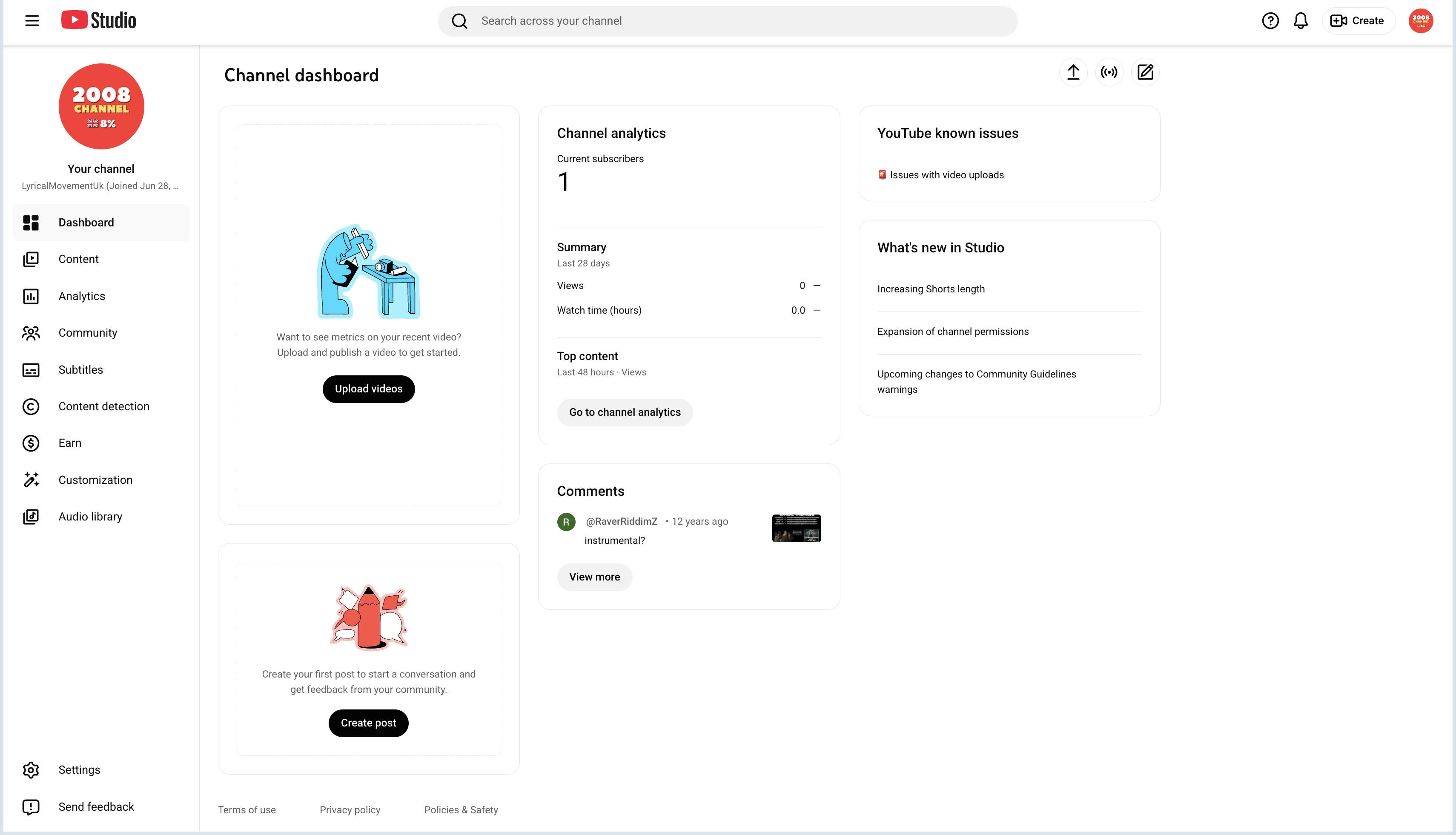Open Upcoming changes to Community Guidelines warnings
Image resolution: width=1456 pixels, height=835 pixels.
click(x=976, y=382)
